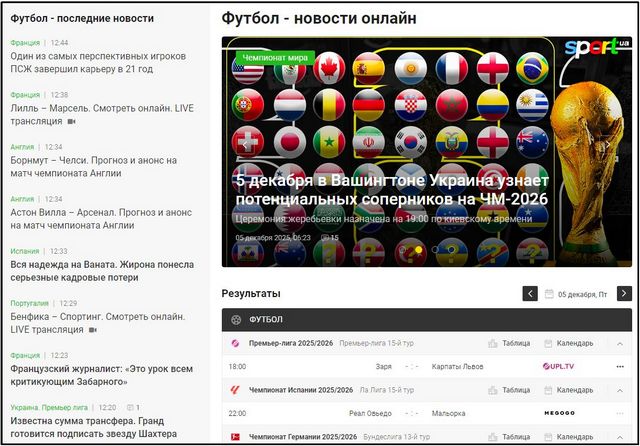Viewport: 640px width, 446px height.
Task: Open news Лилль – Марсель. Смотреть онлайн
Action: [102, 115]
